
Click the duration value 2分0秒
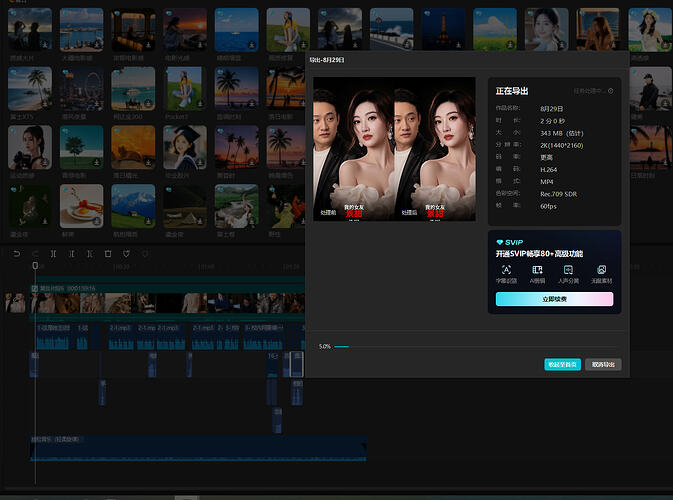pyautogui.click(x=552, y=121)
